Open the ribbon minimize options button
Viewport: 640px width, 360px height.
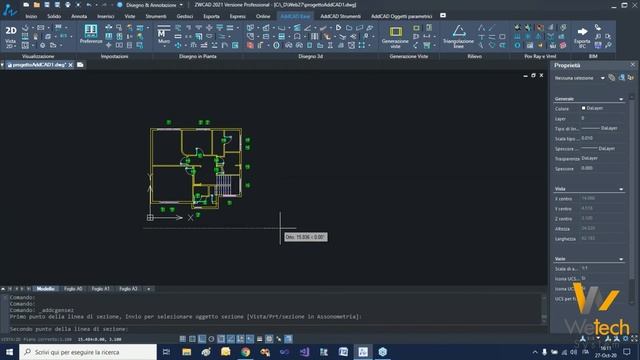click(x=443, y=16)
